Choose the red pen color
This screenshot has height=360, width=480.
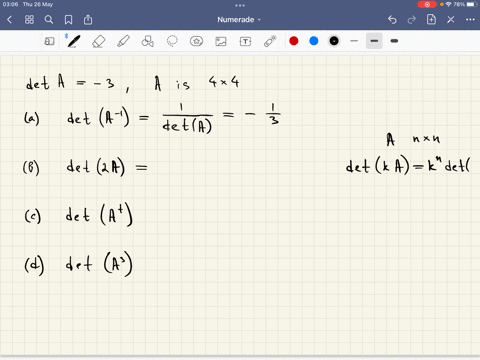[294, 41]
